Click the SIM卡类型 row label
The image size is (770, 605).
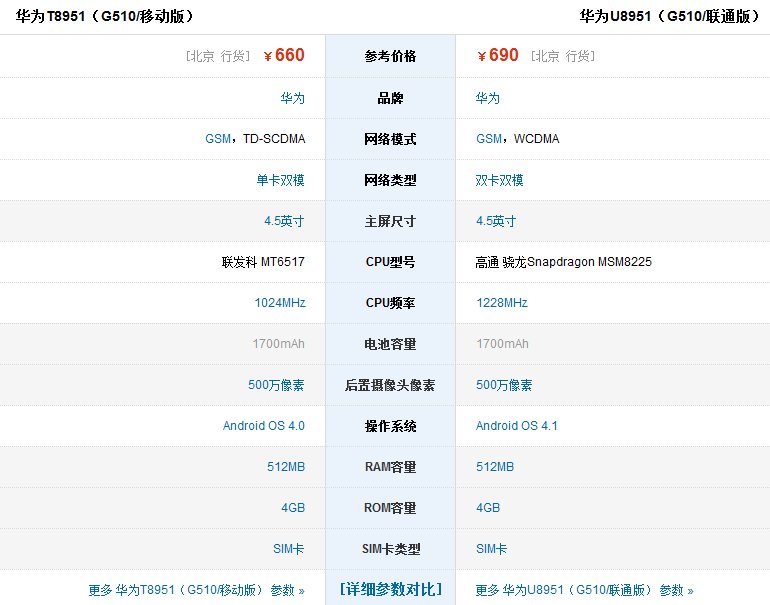[391, 549]
